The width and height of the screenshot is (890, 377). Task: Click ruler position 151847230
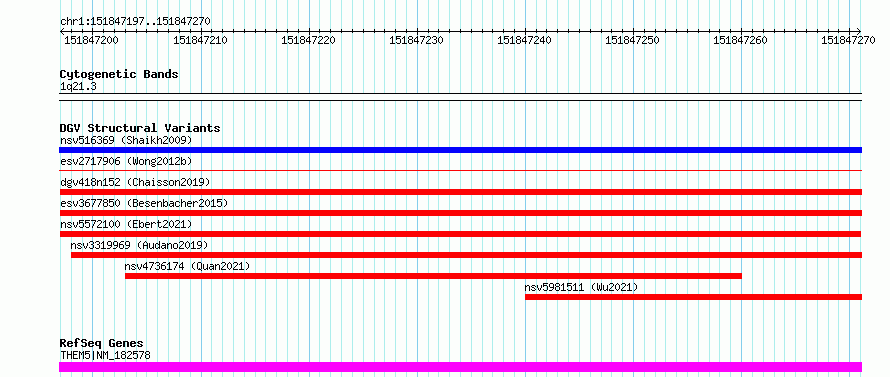tap(416, 40)
